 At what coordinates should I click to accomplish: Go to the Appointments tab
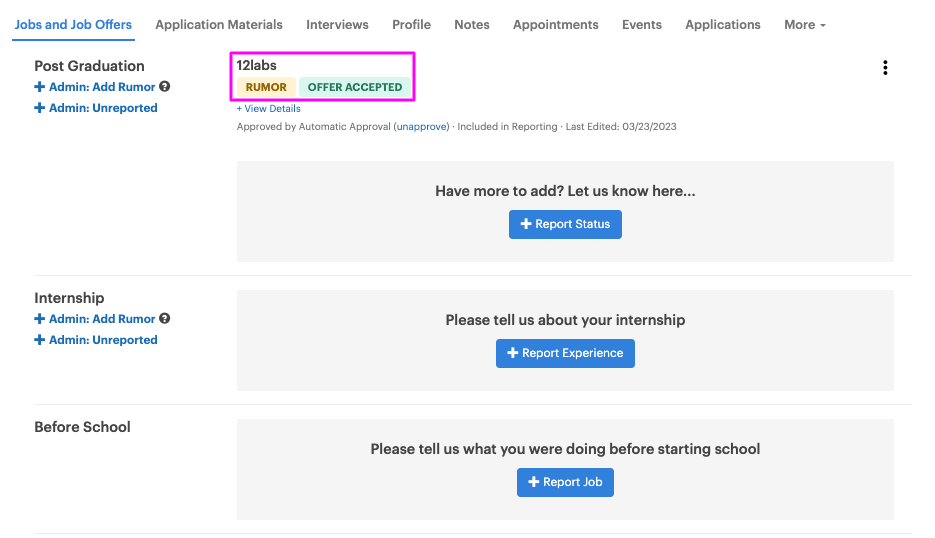[x=555, y=24]
